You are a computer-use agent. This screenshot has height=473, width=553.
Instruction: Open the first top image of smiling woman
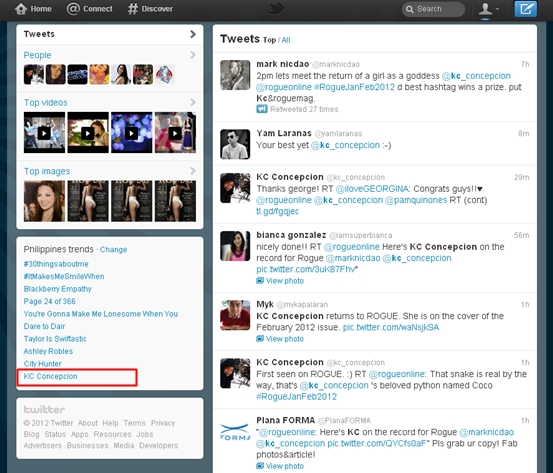pyautogui.click(x=44, y=201)
